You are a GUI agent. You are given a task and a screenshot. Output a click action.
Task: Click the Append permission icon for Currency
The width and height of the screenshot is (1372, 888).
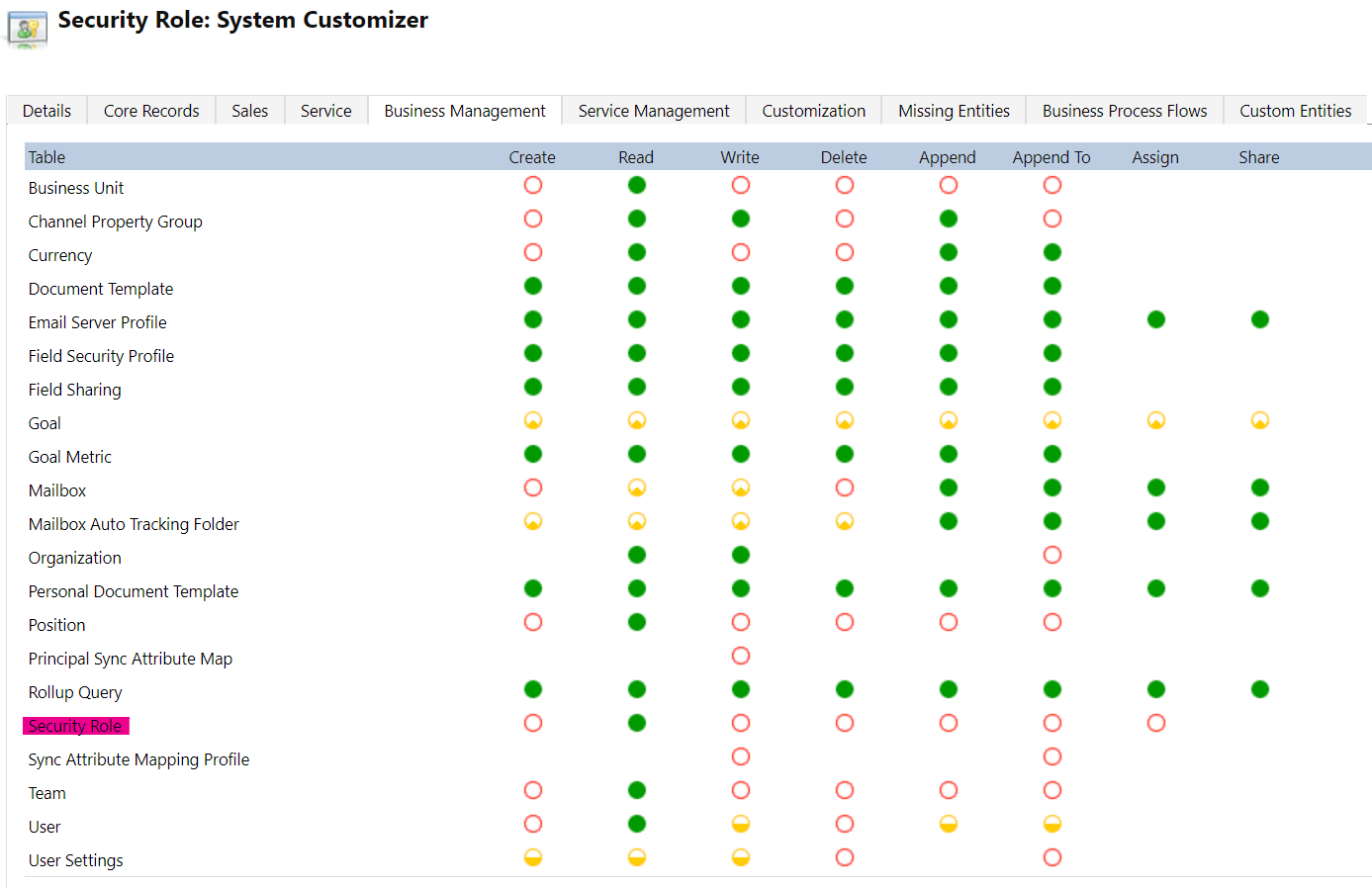[948, 252]
